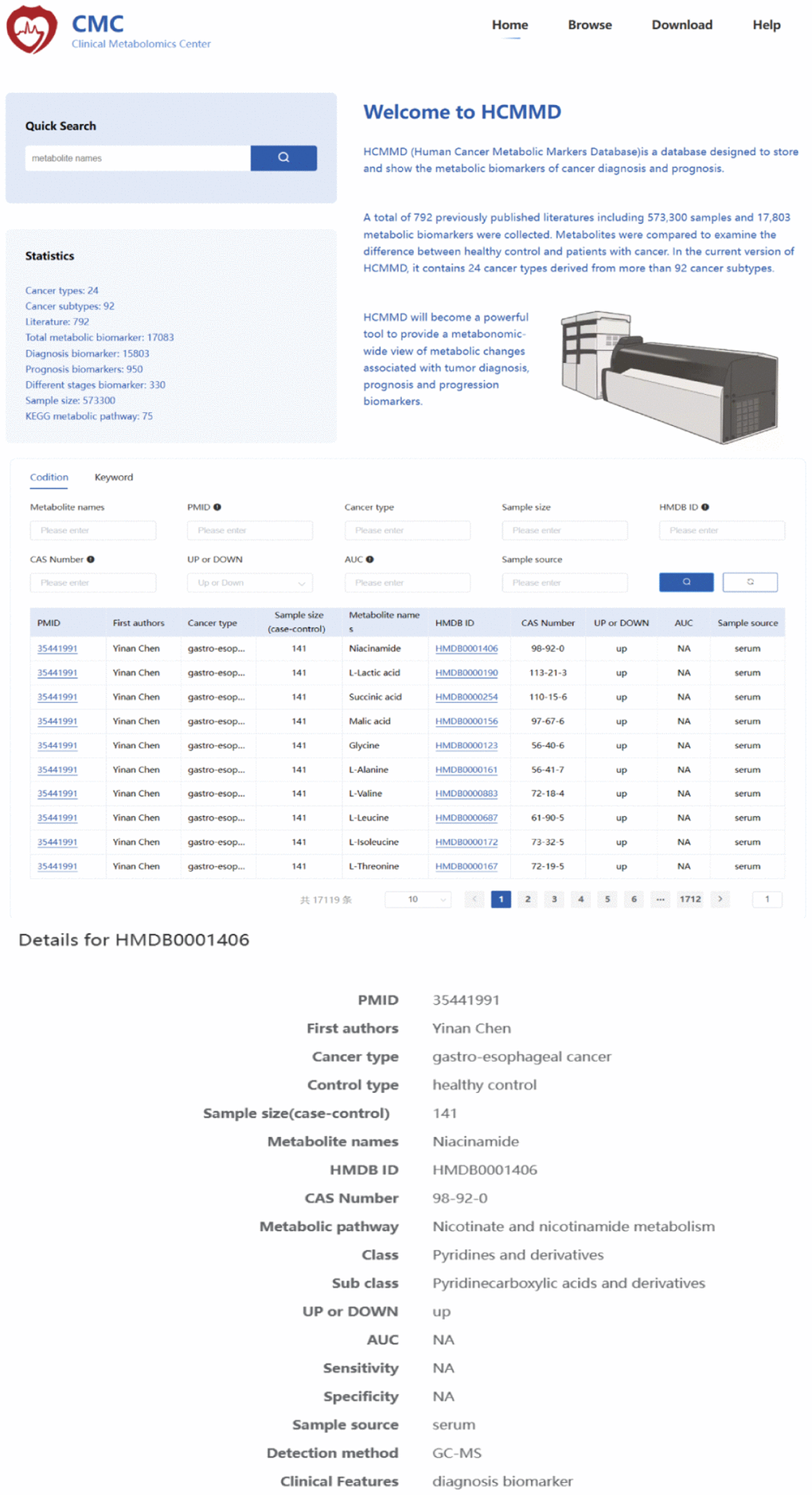Image resolution: width=812 pixels, height=1495 pixels.
Task: Switch to the Keyword tab
Action: pos(113,477)
